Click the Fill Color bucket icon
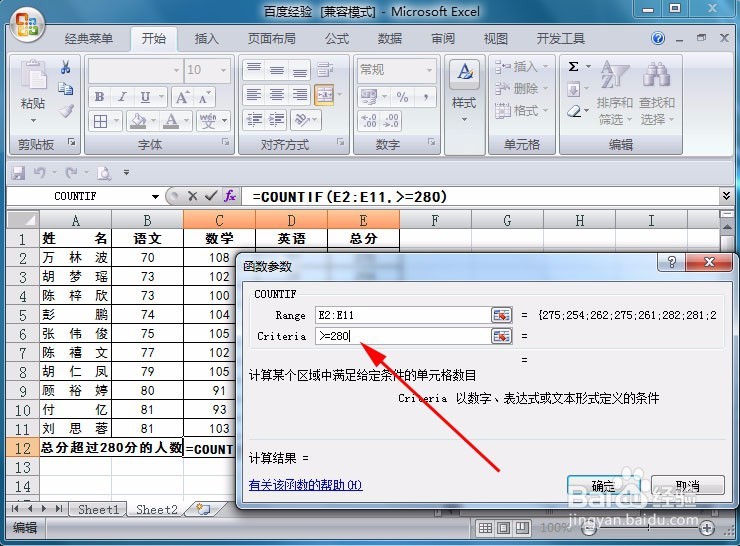 coord(138,121)
